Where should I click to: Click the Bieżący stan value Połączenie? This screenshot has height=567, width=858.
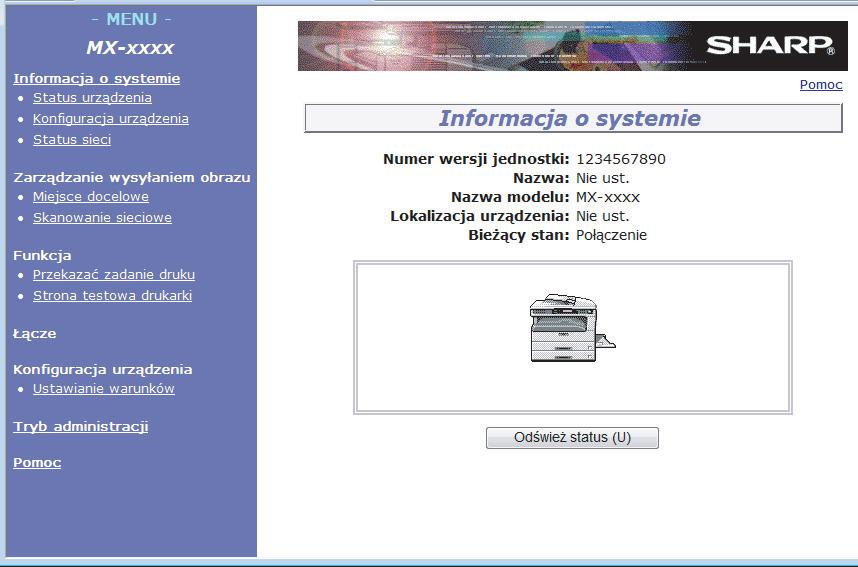611,235
